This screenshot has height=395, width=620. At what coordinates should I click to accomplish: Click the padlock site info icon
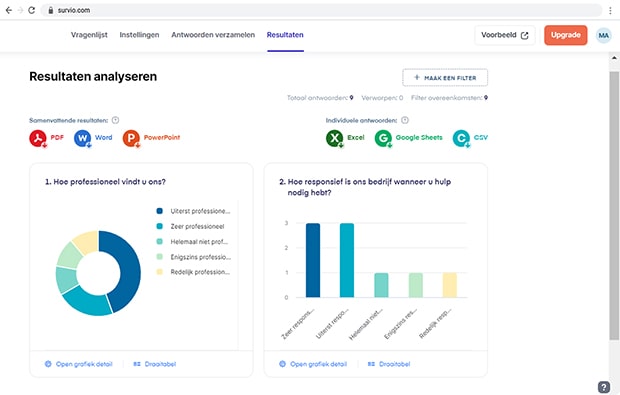51,11
